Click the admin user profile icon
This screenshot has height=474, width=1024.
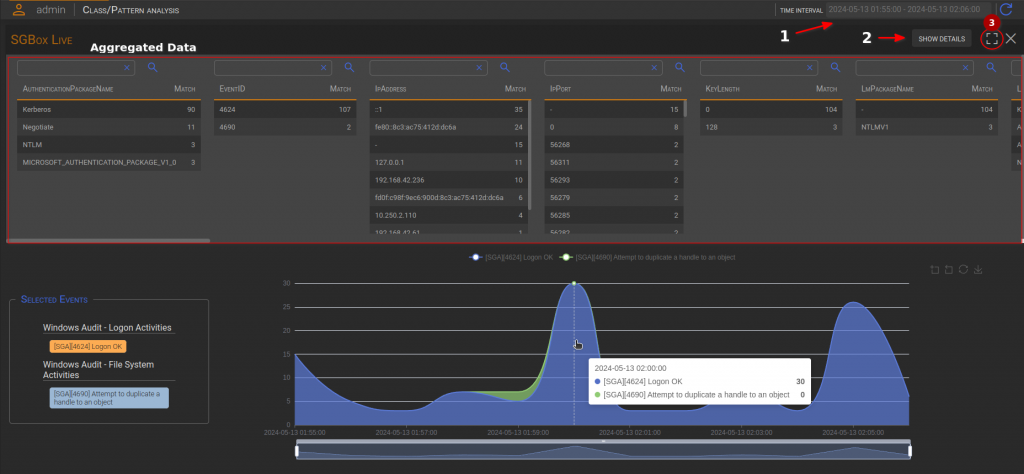point(19,10)
